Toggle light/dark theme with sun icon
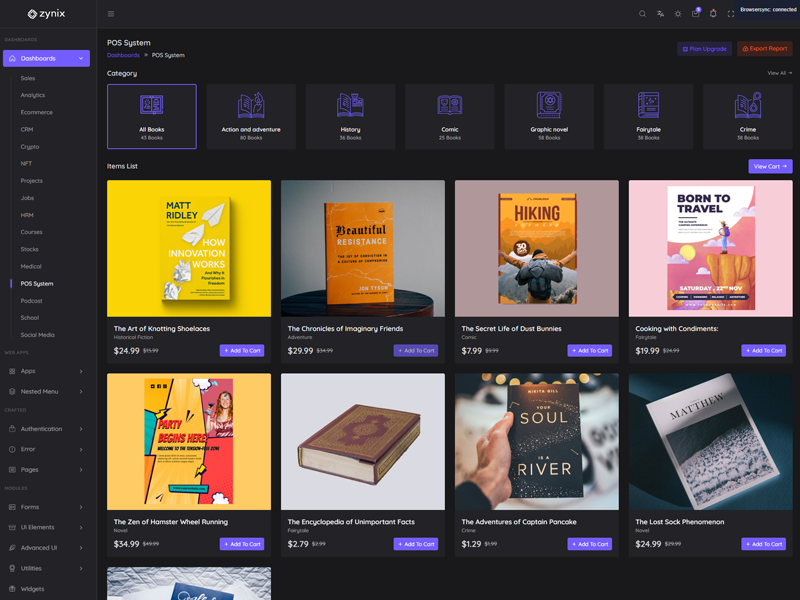Viewport: 800px width, 600px height. [678, 14]
